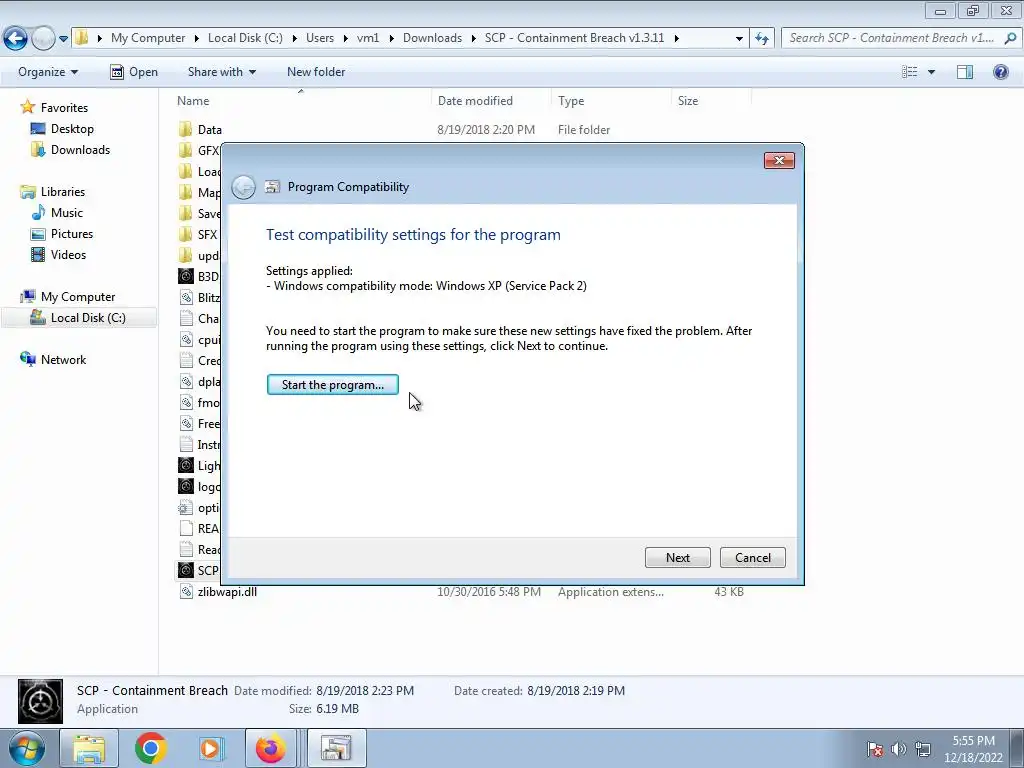Launch Firefox from the taskbar

[x=270, y=748]
